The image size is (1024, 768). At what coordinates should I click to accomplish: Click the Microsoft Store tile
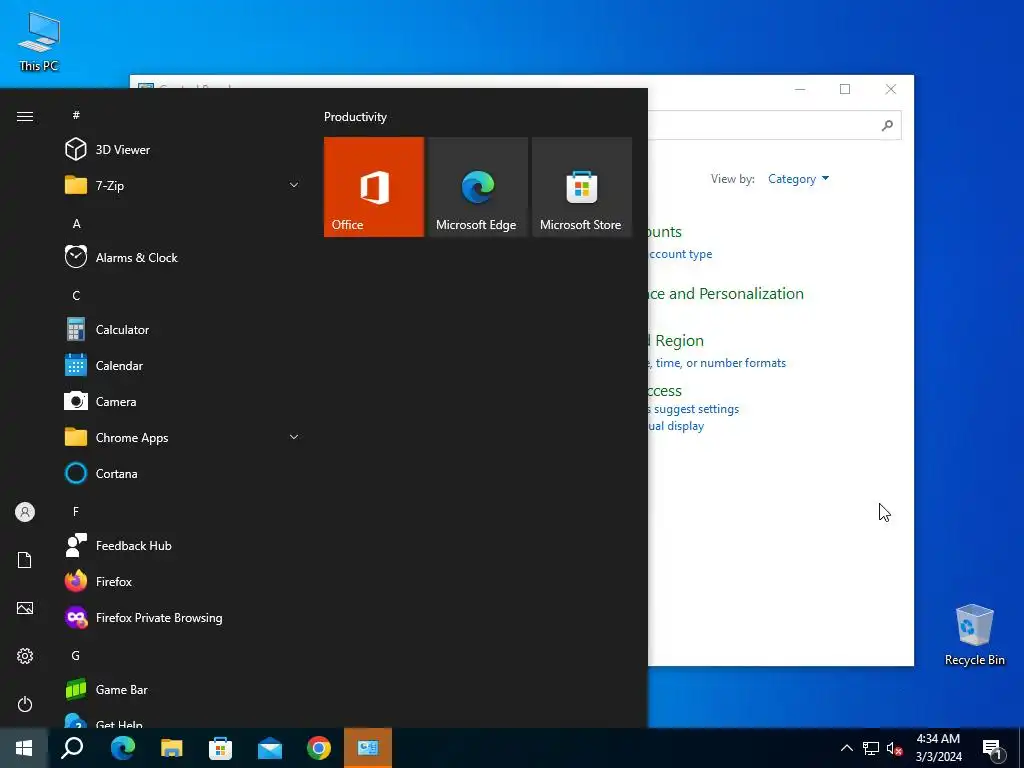pyautogui.click(x=582, y=187)
